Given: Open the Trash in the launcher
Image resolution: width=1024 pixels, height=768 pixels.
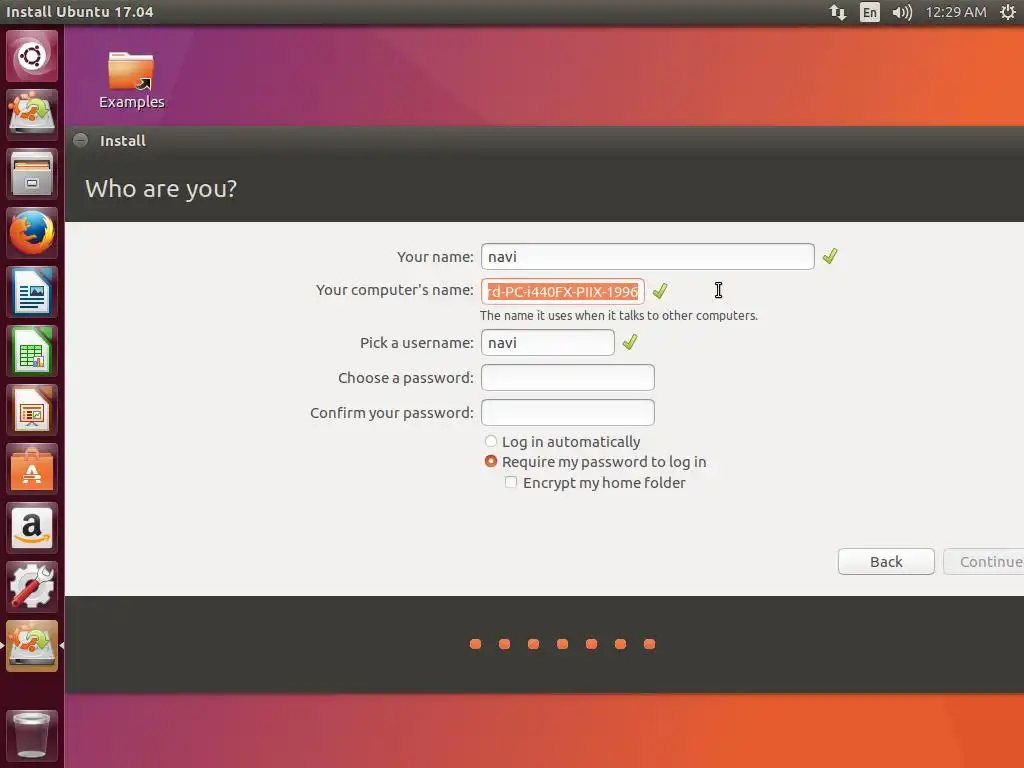Looking at the screenshot, I should tap(32, 735).
